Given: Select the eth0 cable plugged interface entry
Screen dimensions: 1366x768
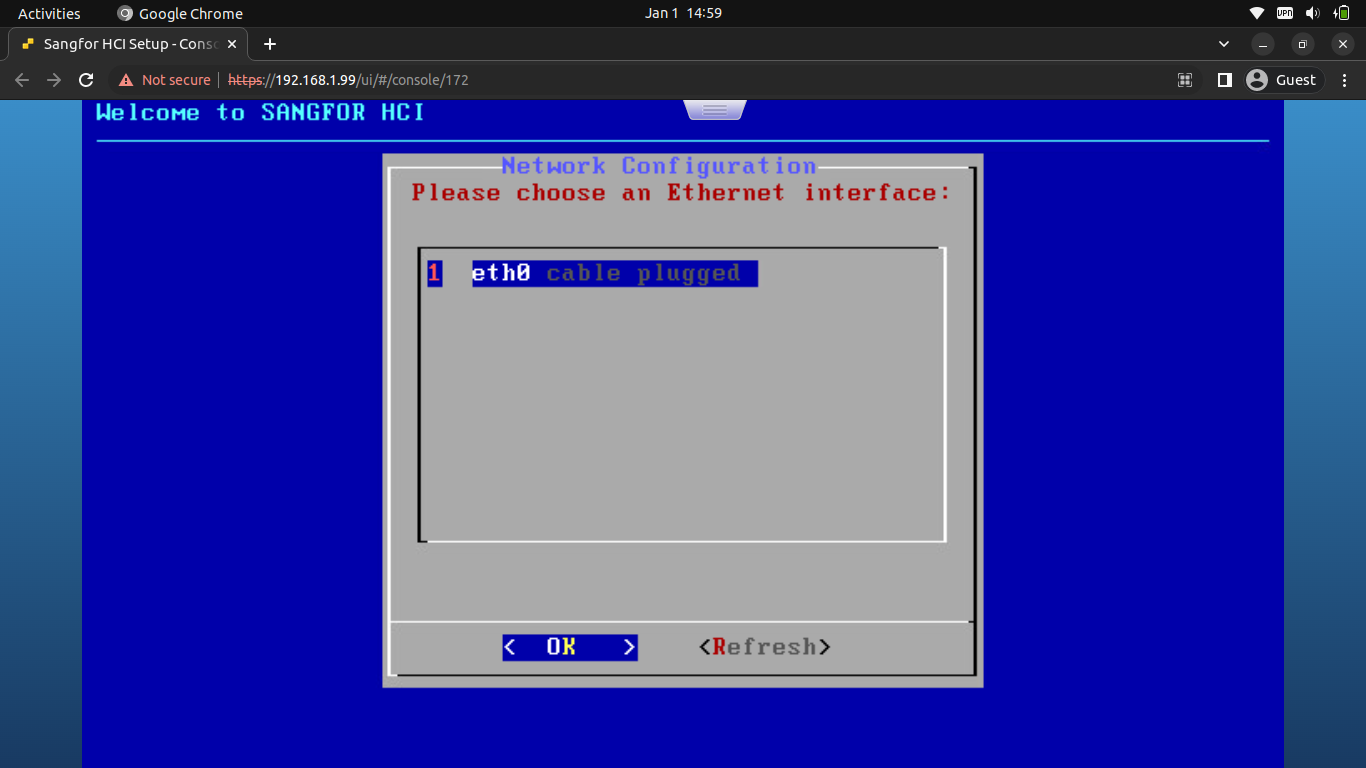Looking at the screenshot, I should [x=613, y=273].
